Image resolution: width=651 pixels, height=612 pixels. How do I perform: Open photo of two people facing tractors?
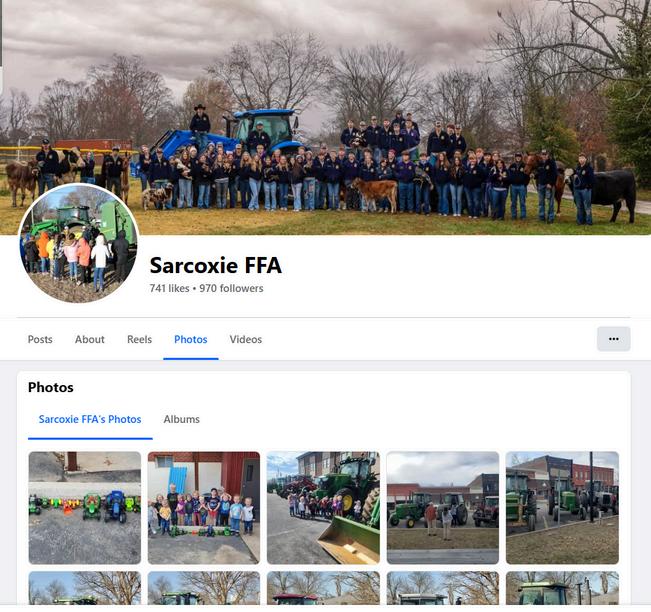tap(443, 508)
